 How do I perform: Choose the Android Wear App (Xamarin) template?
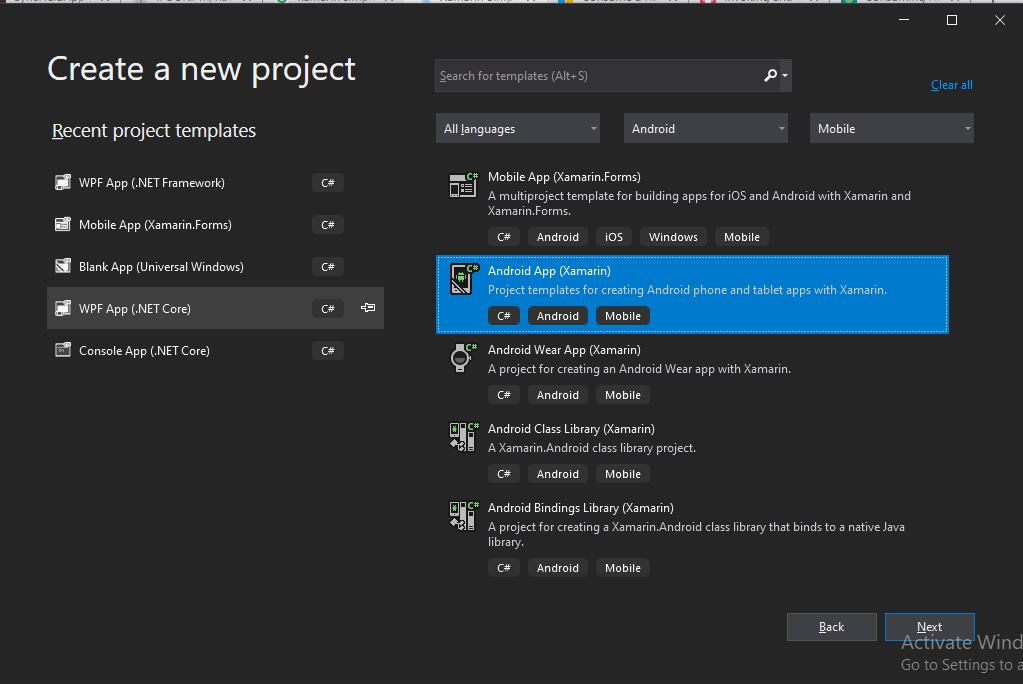(x=692, y=373)
